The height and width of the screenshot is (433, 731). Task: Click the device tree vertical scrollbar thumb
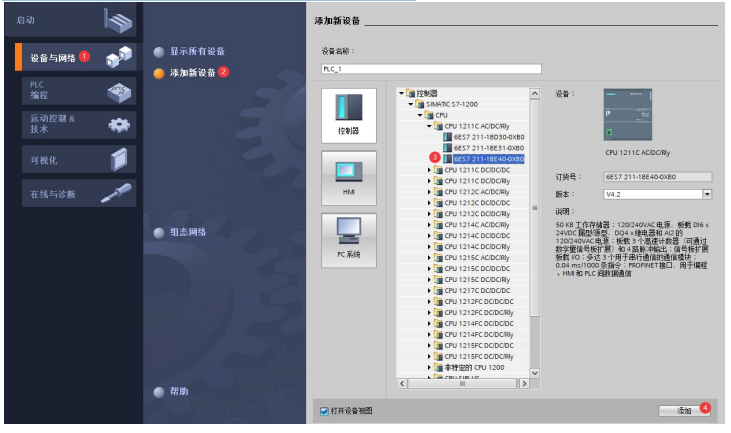tap(535, 208)
